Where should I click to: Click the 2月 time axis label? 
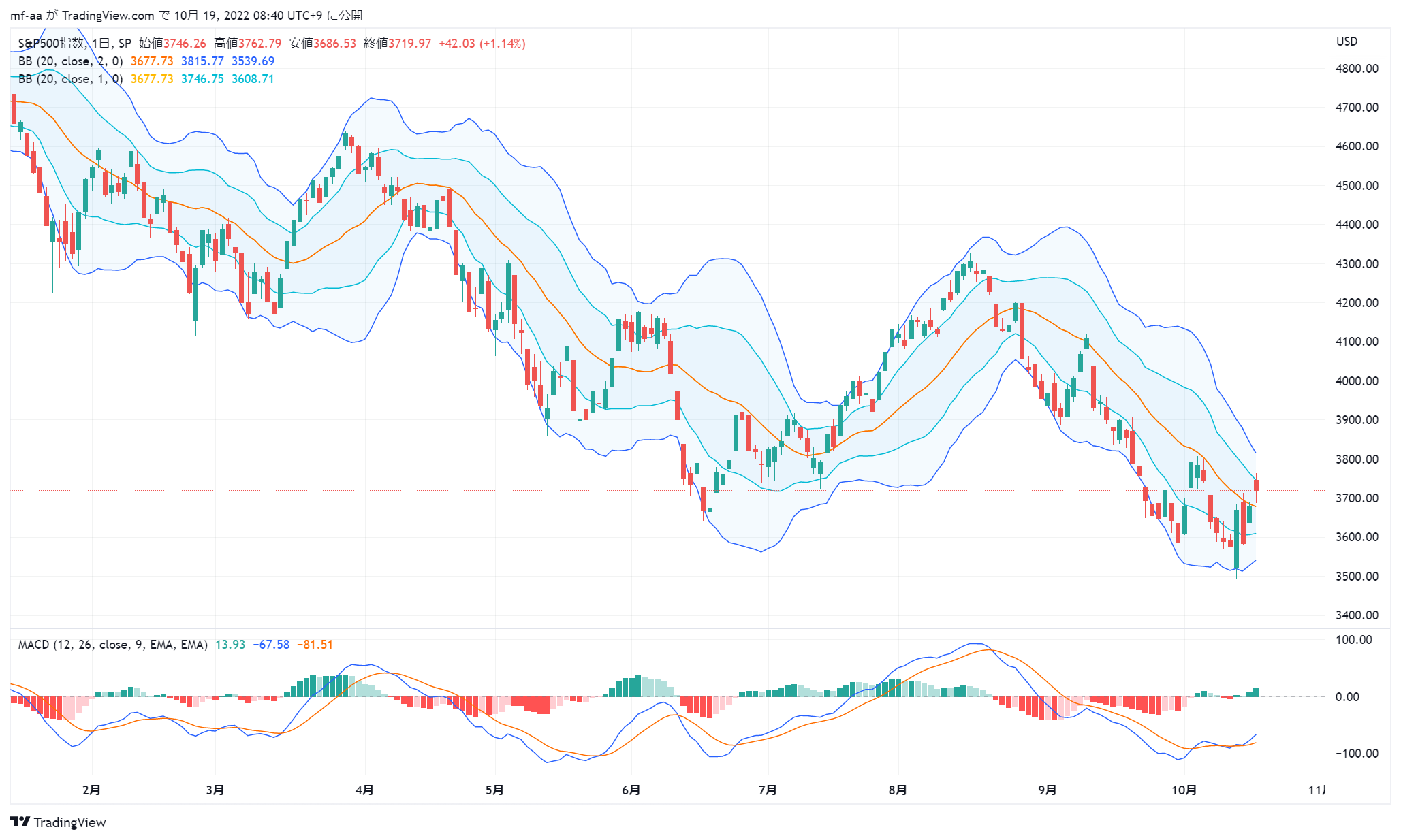(91, 790)
